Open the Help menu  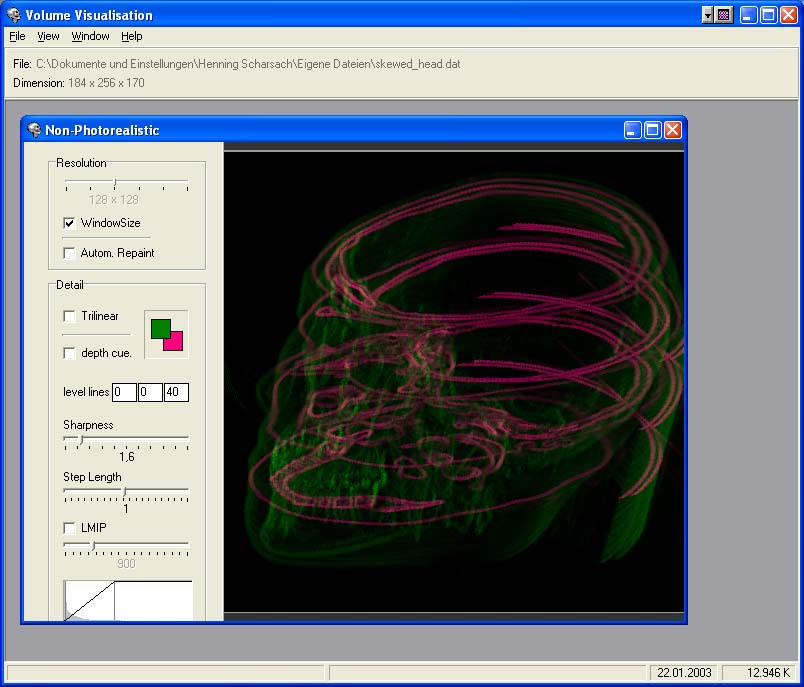[132, 36]
